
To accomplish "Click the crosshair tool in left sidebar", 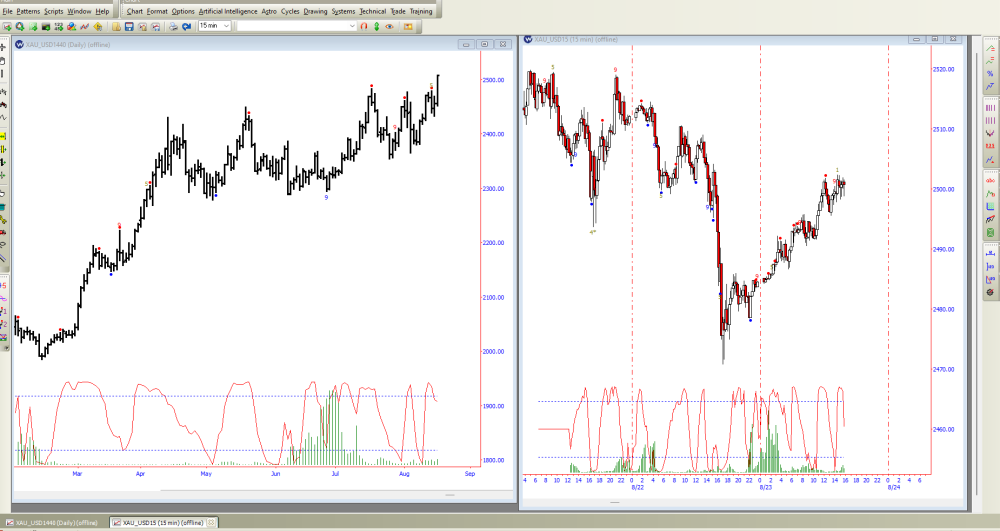I will coord(4,47).
